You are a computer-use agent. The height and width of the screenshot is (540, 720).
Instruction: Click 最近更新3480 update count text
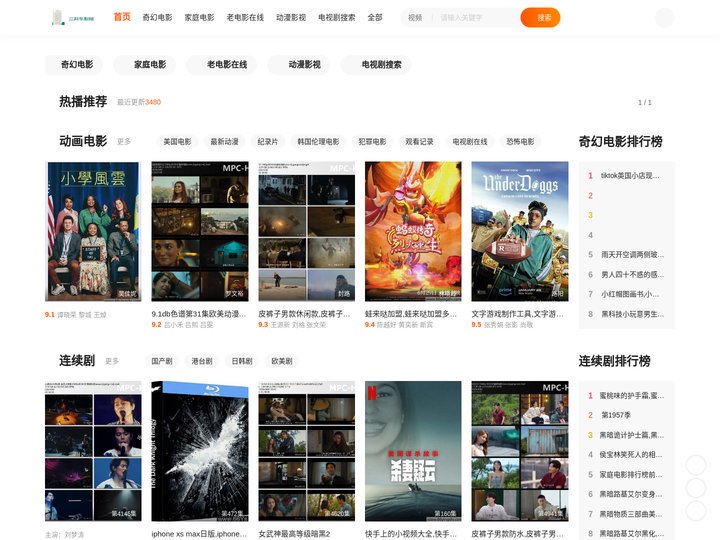pos(139,102)
